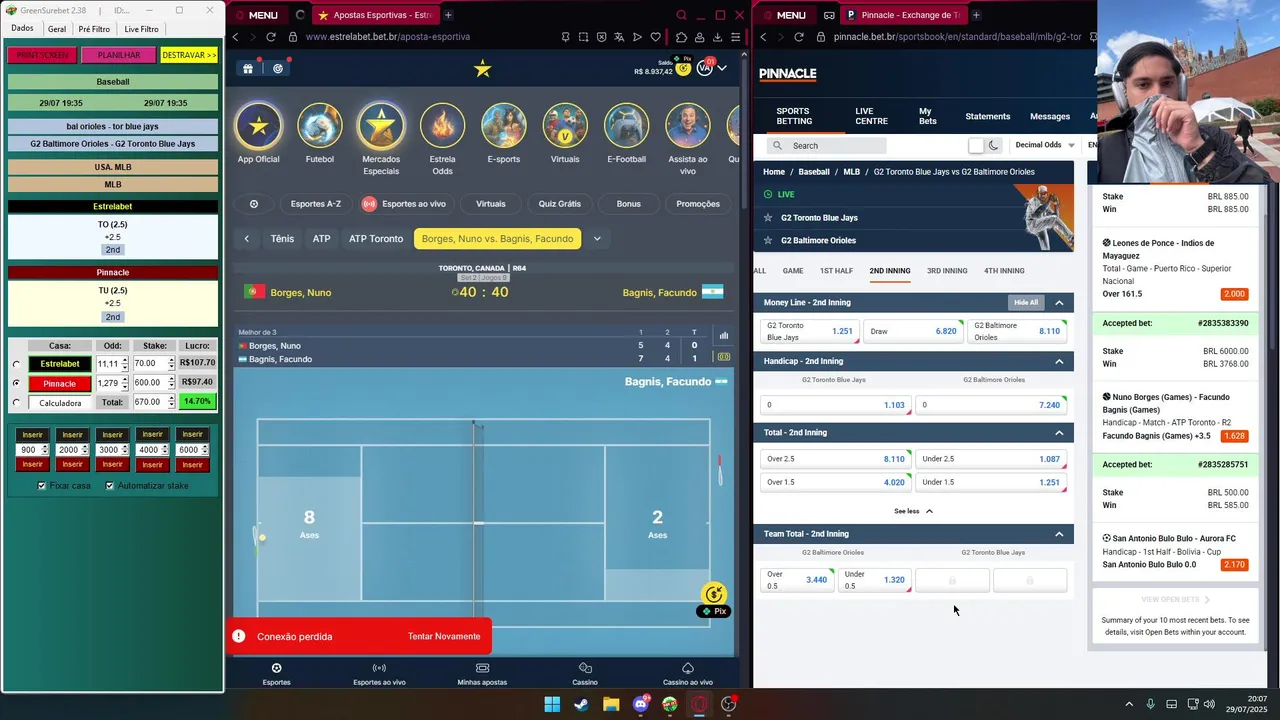Click the Pix deposit coin icon near balance

[683, 68]
